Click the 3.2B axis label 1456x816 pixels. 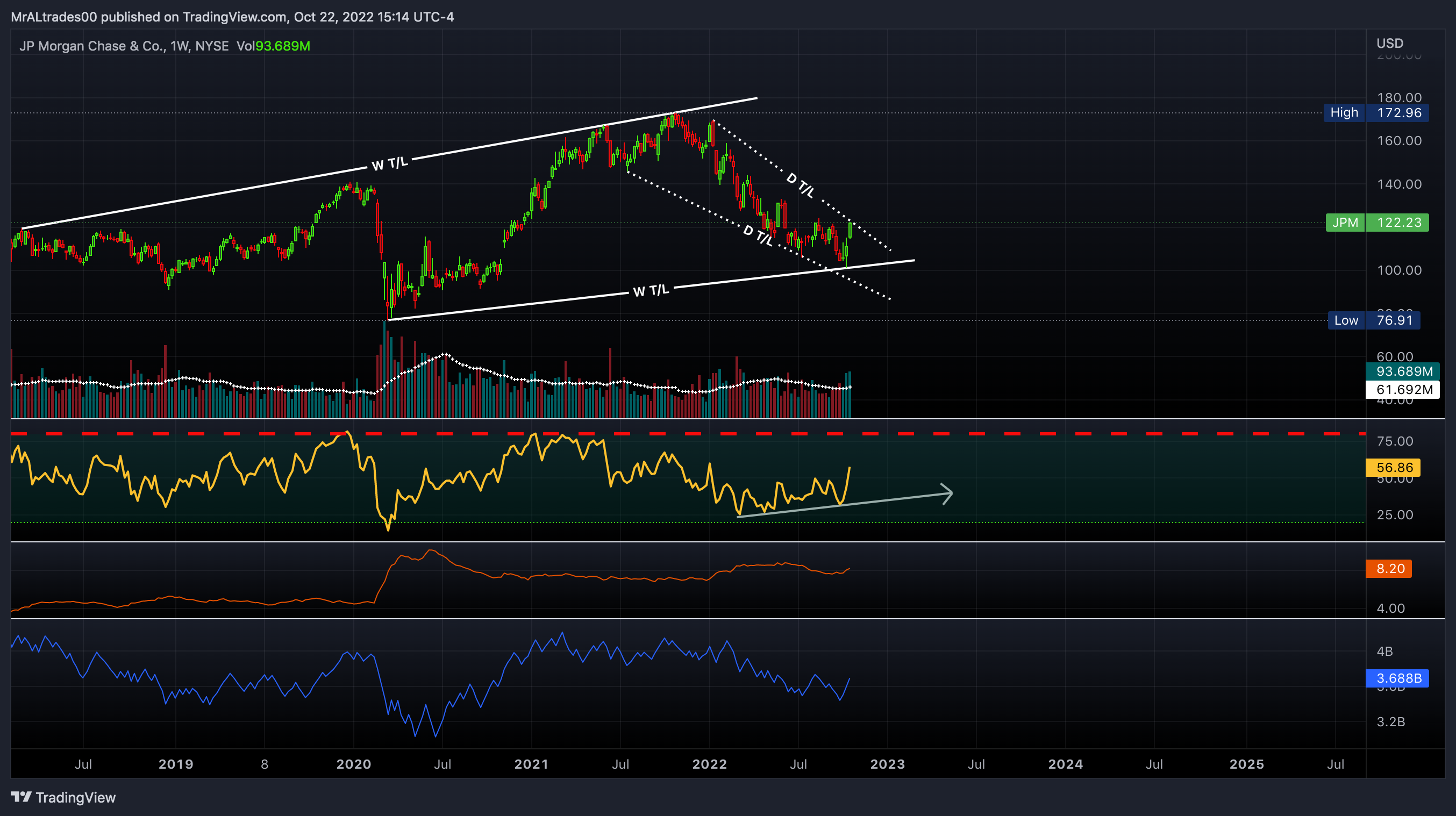click(x=1390, y=721)
